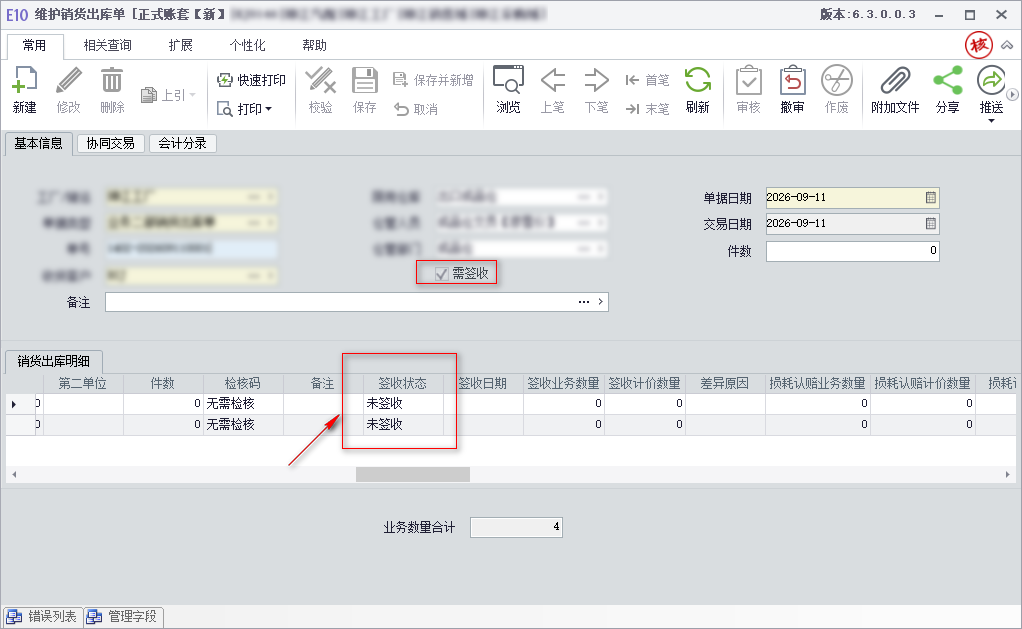Select the 会计分录 tab
1022x629 pixels.
(182, 143)
